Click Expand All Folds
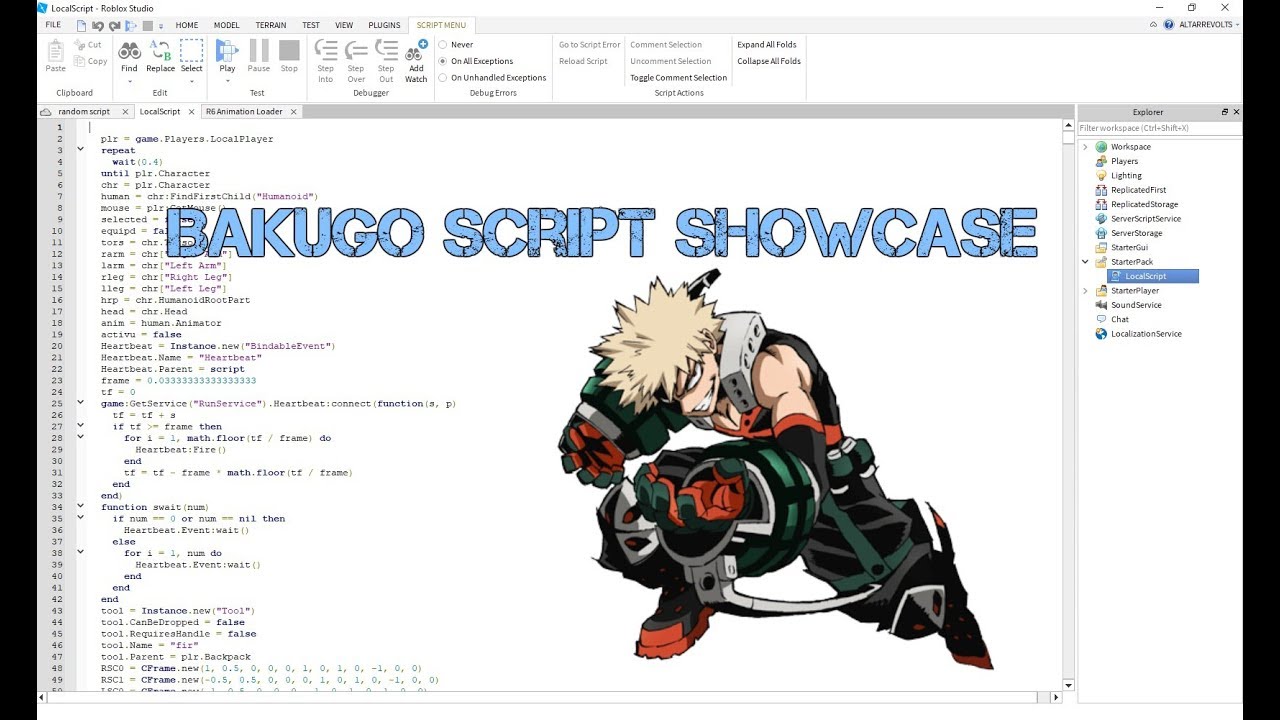Screen dimensions: 1280x720 click(x=767, y=45)
